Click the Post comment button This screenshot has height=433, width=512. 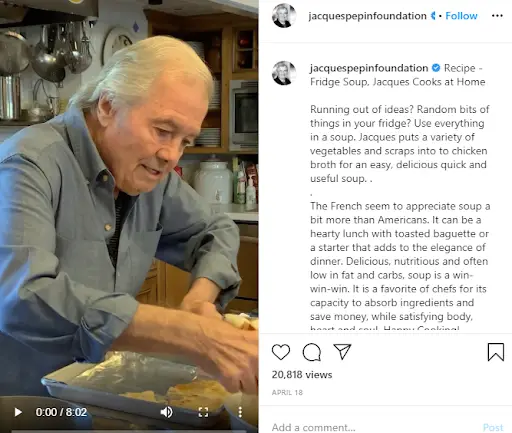[493, 427]
